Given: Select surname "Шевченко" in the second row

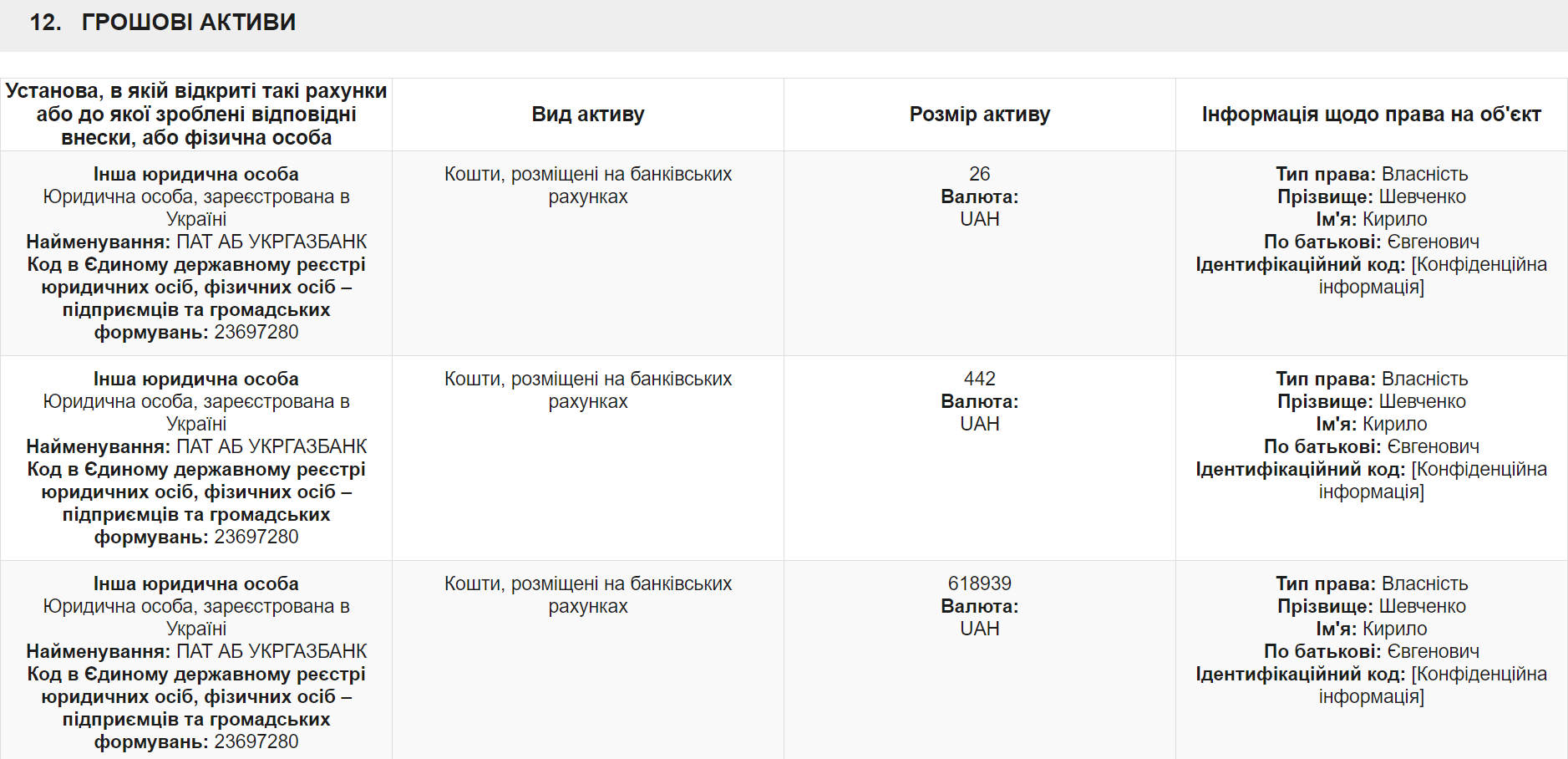Looking at the screenshot, I should click(x=1422, y=401).
